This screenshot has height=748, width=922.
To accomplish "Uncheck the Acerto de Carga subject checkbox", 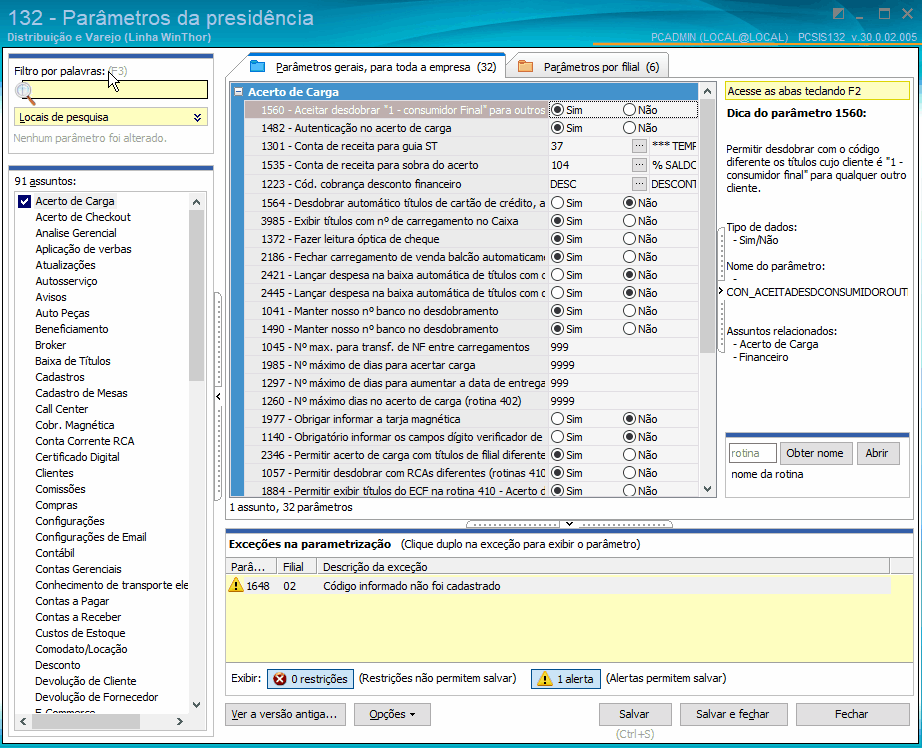I will coord(24,202).
